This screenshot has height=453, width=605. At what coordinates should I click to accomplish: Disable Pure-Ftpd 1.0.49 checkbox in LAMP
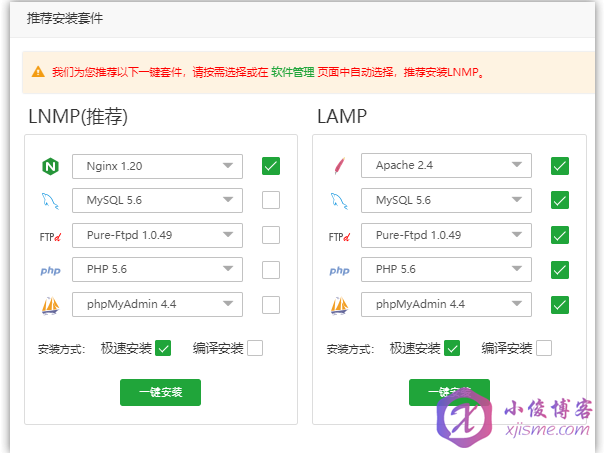point(560,235)
